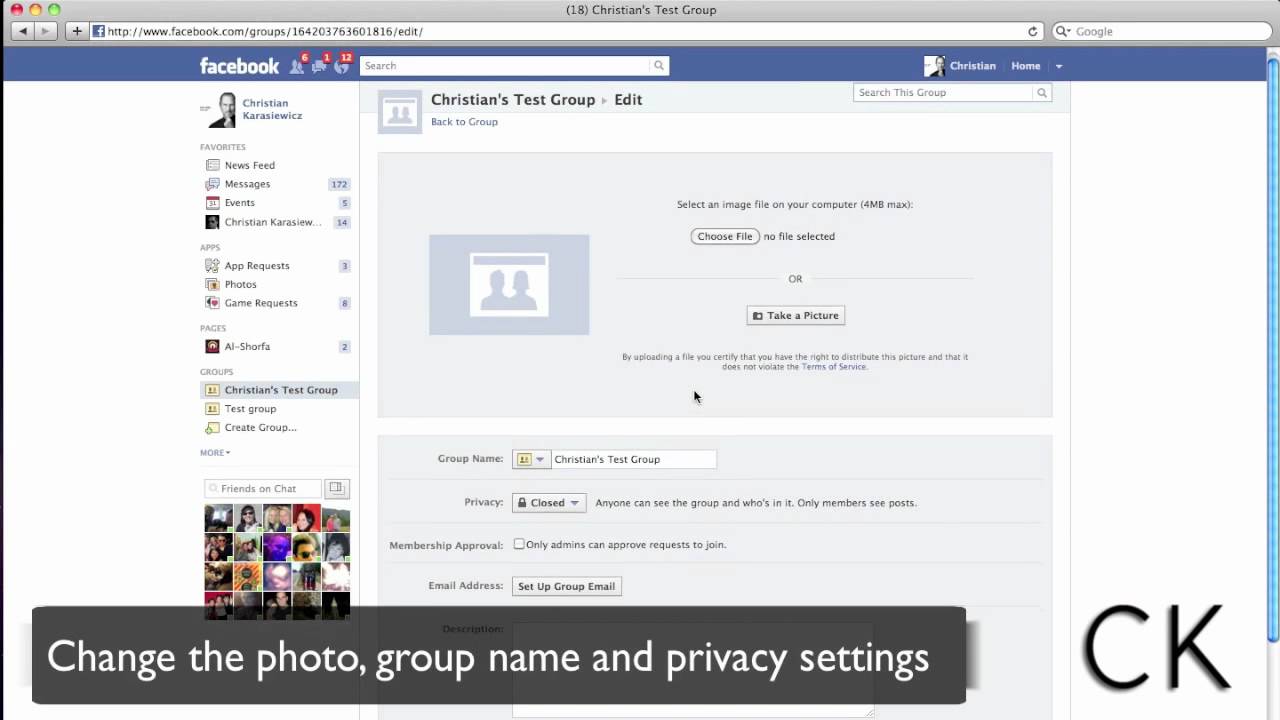This screenshot has width=1280, height=720.
Task: Click the Facebook logo
Action: click(239, 66)
